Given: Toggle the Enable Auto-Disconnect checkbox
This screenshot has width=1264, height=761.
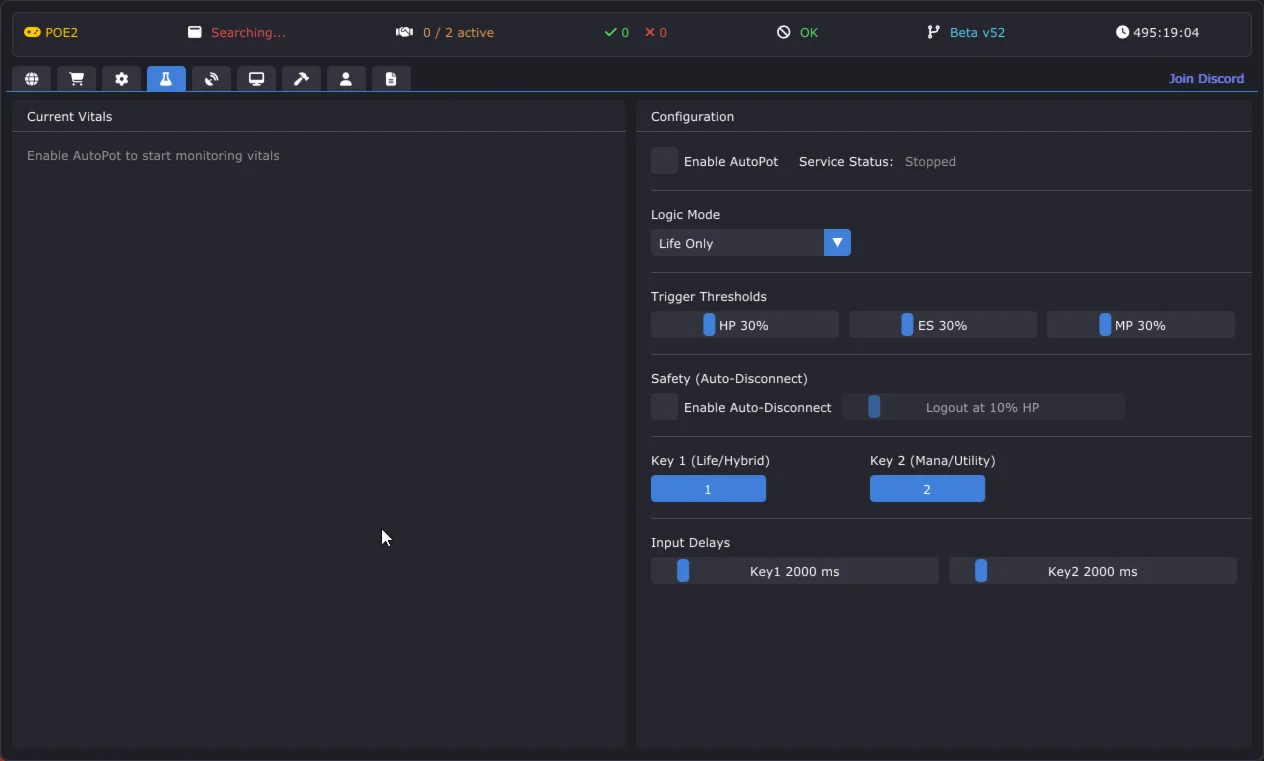Looking at the screenshot, I should pos(664,407).
